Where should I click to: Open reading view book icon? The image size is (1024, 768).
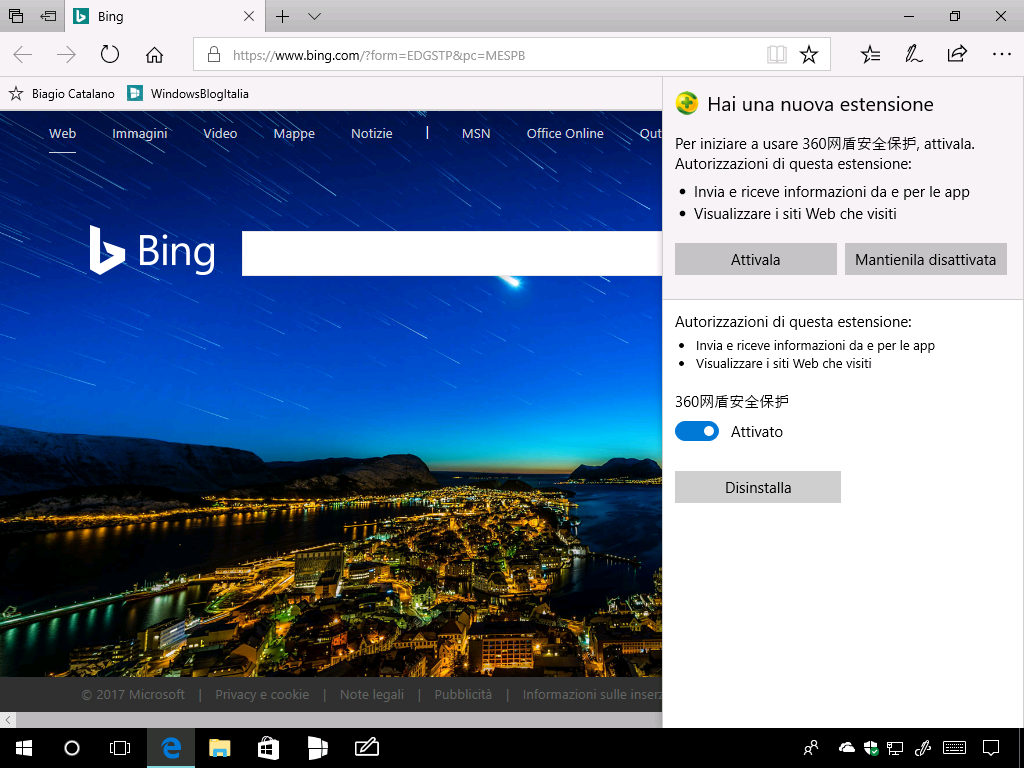pos(776,54)
